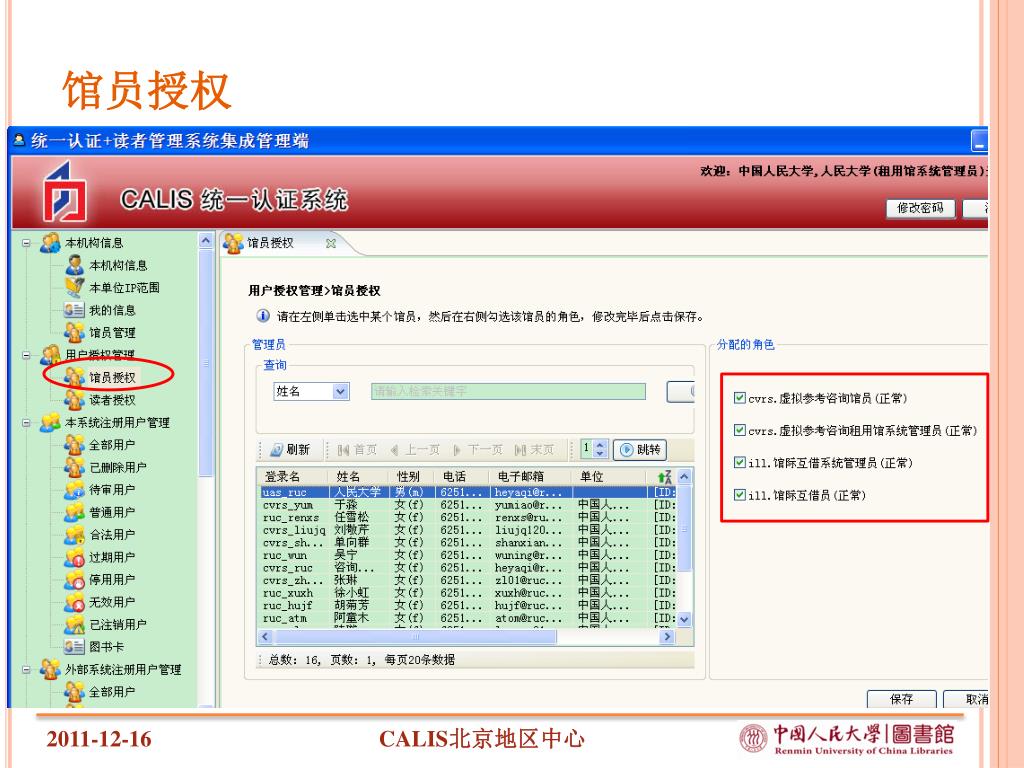This screenshot has width=1024, height=768.
Task: Click the 本机构信息 child item icon
Action: tap(74, 264)
